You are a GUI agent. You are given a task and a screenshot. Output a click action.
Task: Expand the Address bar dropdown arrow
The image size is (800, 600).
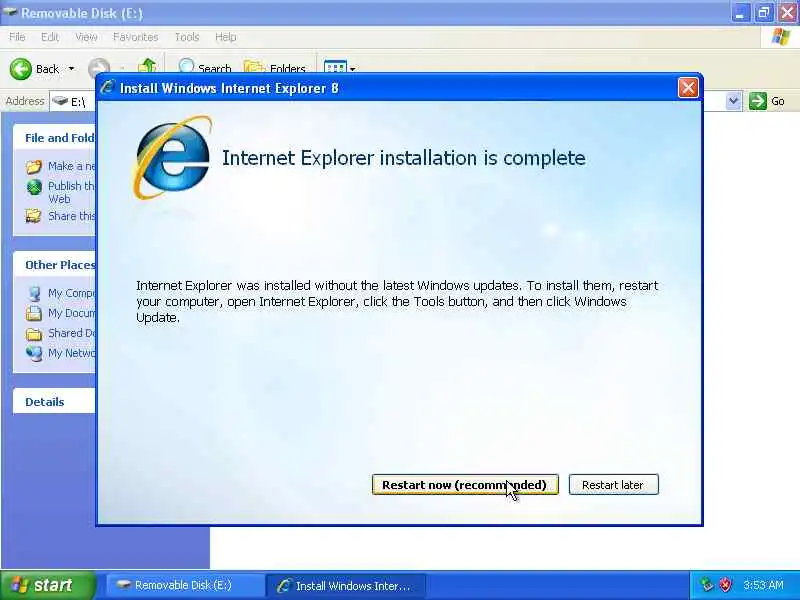coord(733,101)
